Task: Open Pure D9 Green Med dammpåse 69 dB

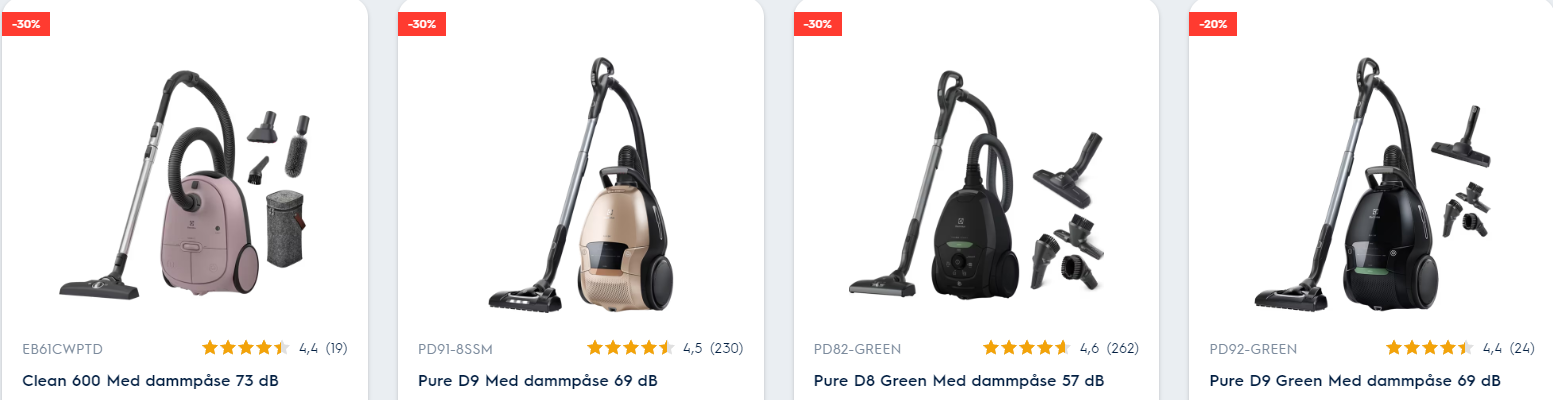Action: (x=1355, y=381)
